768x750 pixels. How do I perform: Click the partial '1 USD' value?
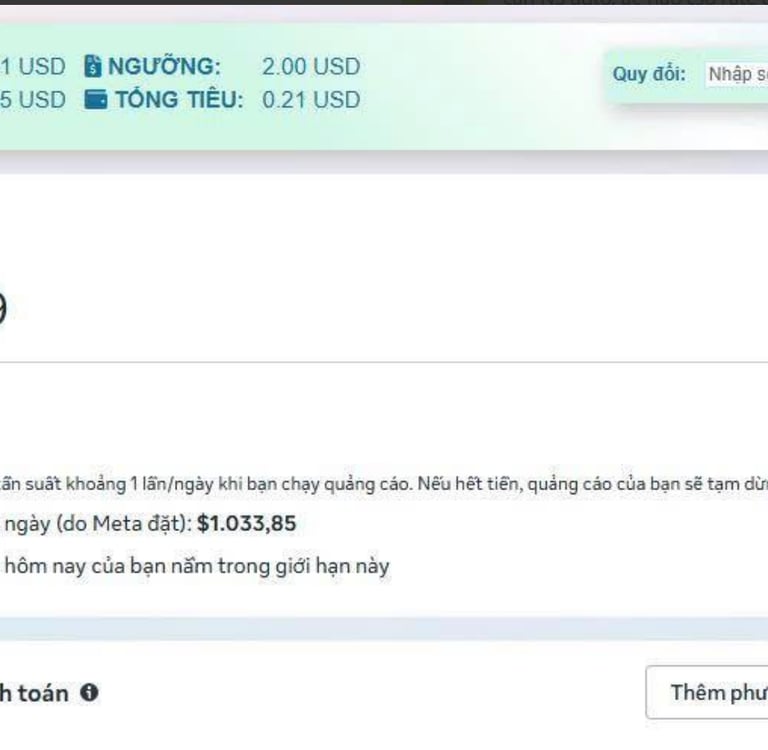[32, 67]
